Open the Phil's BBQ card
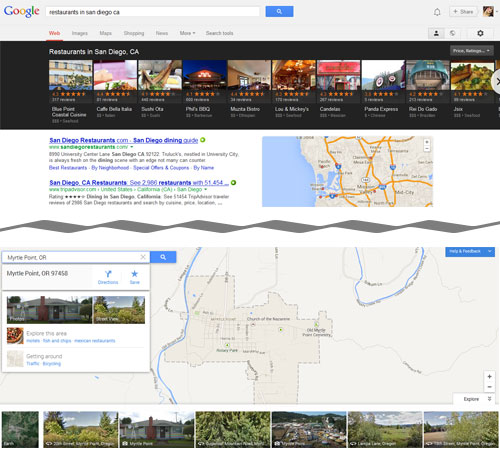This screenshot has height=450, width=500. click(x=204, y=89)
